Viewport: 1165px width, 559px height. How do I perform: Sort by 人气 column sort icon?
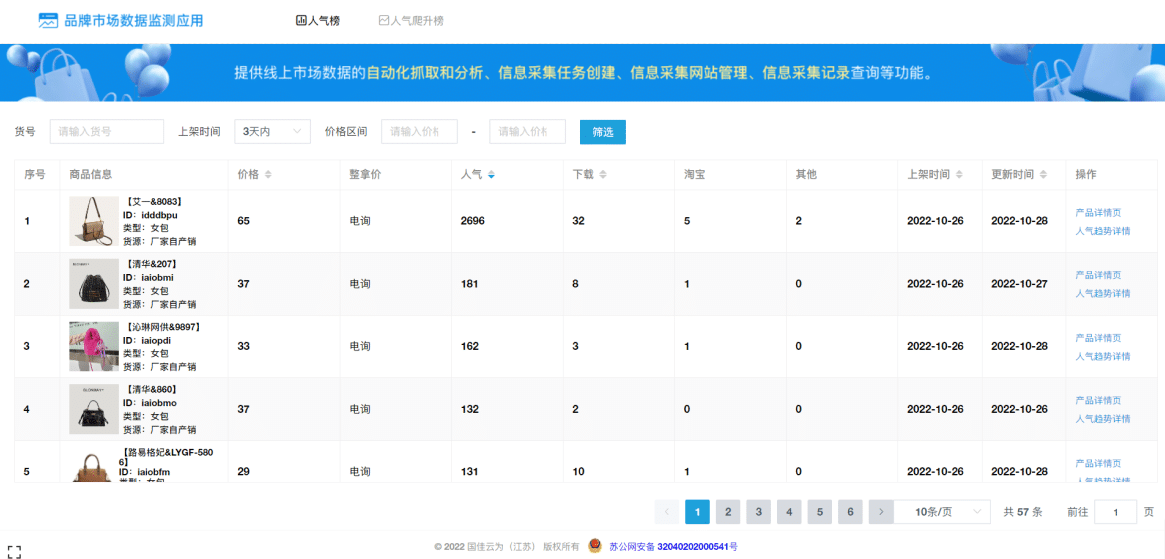tap(491, 175)
